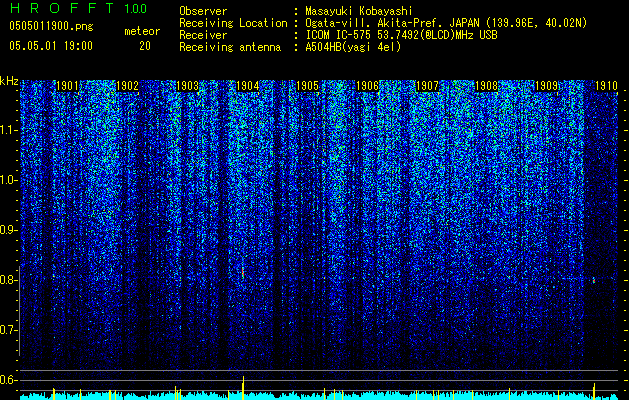The image size is (629, 400).
Task: Click the kHz axis unit label
Action: (x=9, y=81)
